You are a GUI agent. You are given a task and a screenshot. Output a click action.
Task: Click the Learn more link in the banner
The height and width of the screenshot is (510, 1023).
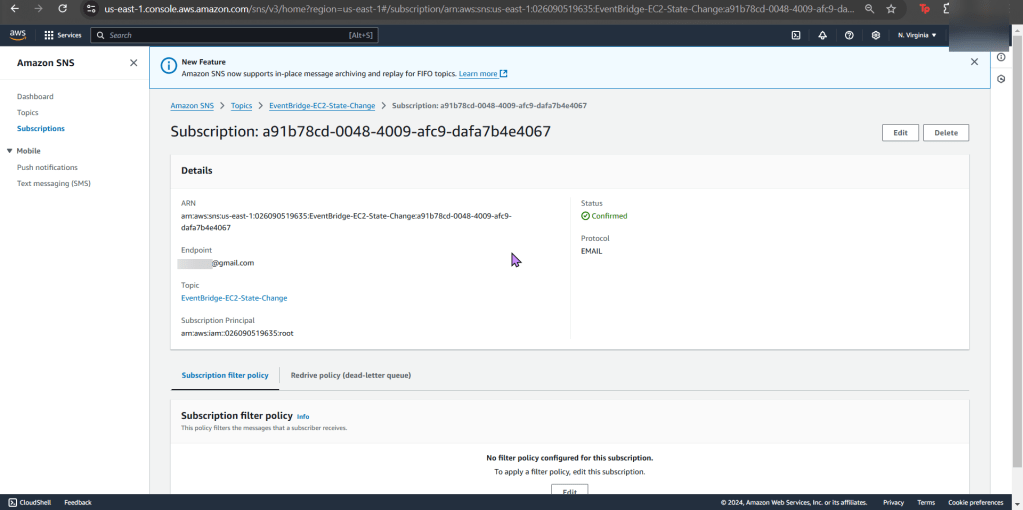[x=478, y=74]
